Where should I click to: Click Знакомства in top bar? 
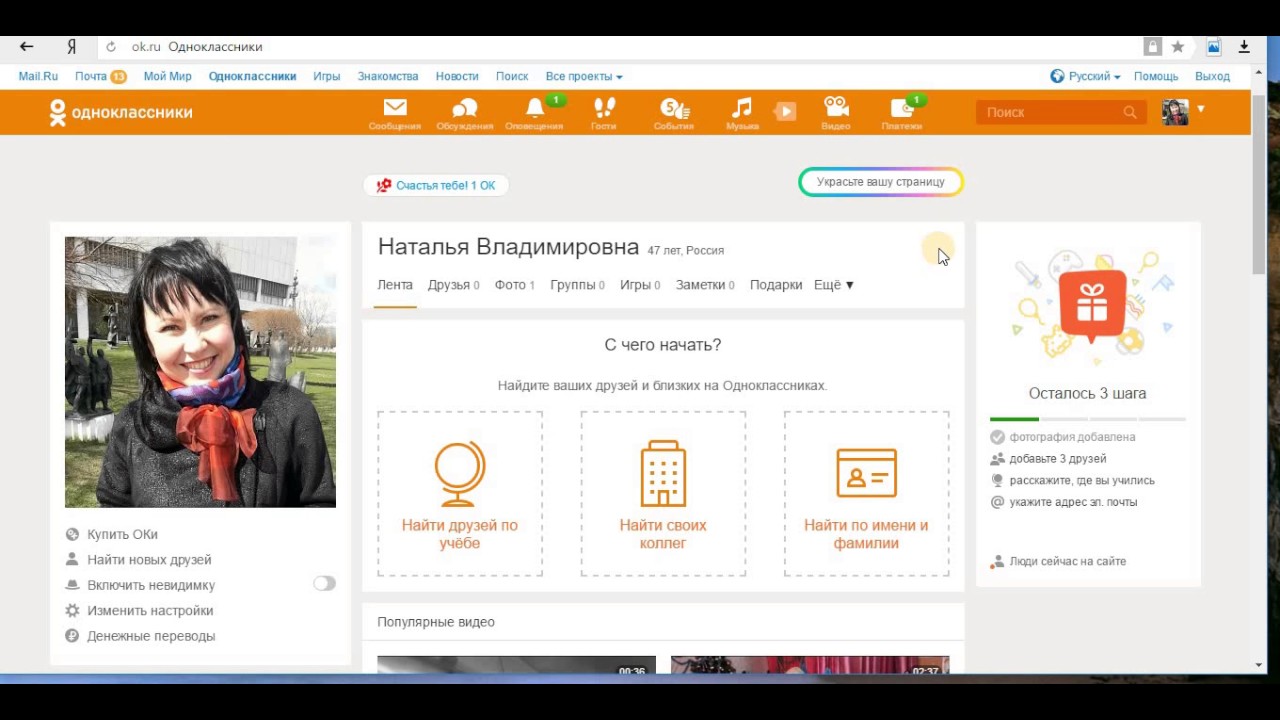(388, 76)
